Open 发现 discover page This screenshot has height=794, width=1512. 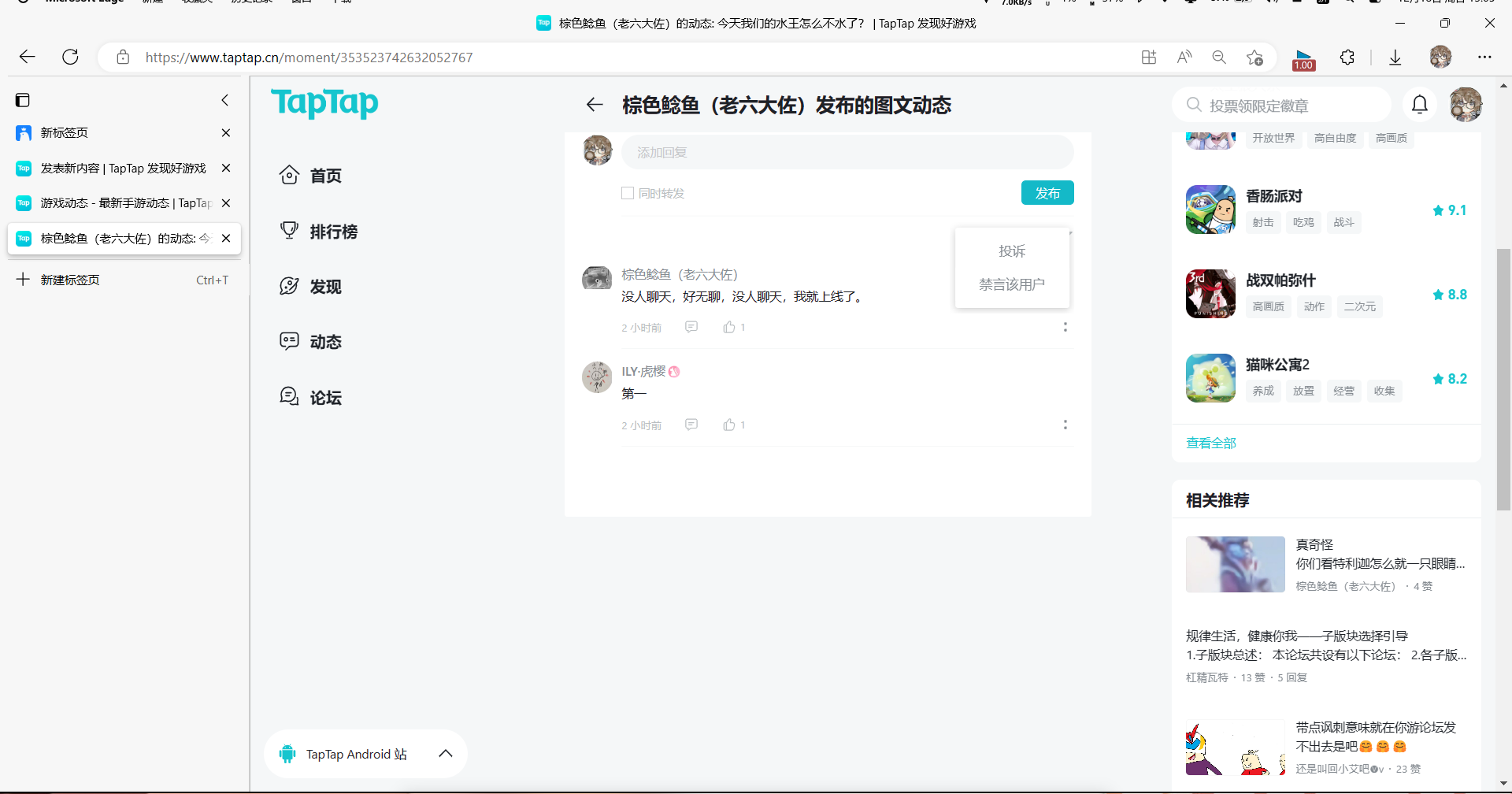pyautogui.click(x=311, y=286)
